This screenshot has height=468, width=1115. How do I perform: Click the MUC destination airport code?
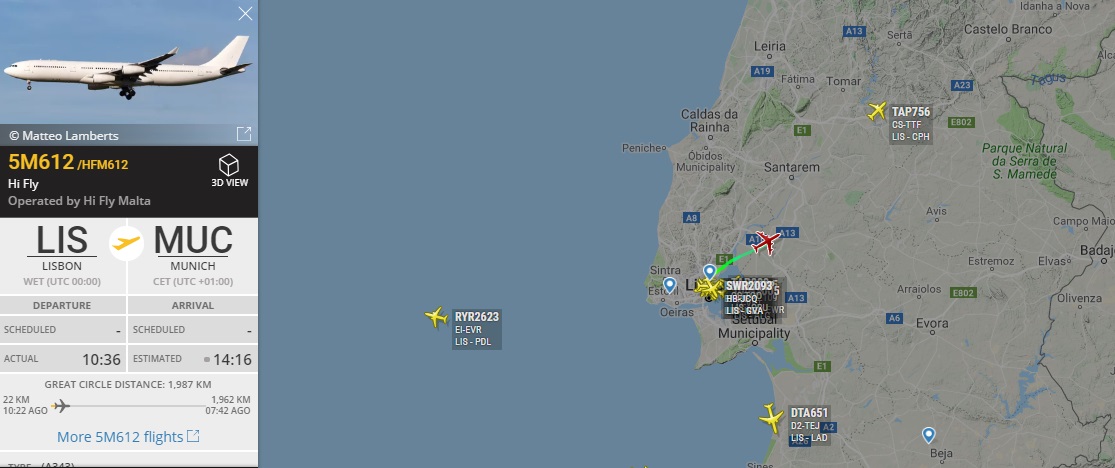[193, 240]
